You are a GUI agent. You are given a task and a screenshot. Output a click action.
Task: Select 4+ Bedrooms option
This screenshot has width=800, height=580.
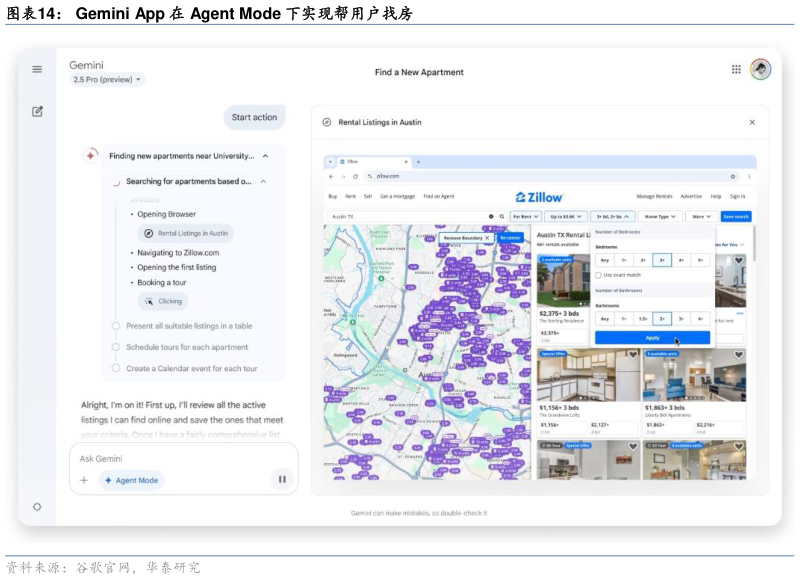pos(681,261)
